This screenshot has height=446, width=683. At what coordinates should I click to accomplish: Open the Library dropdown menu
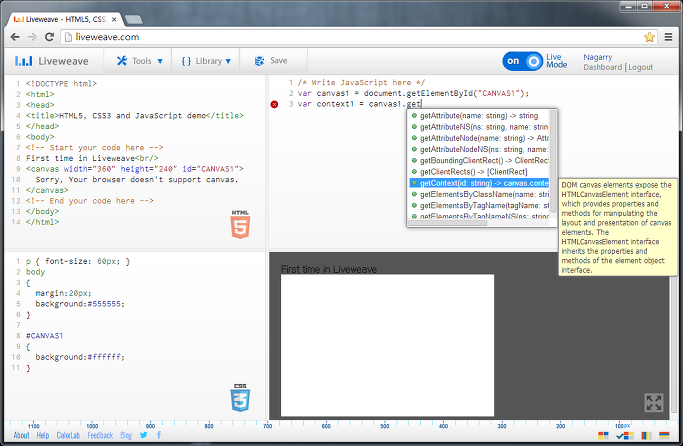[206, 61]
